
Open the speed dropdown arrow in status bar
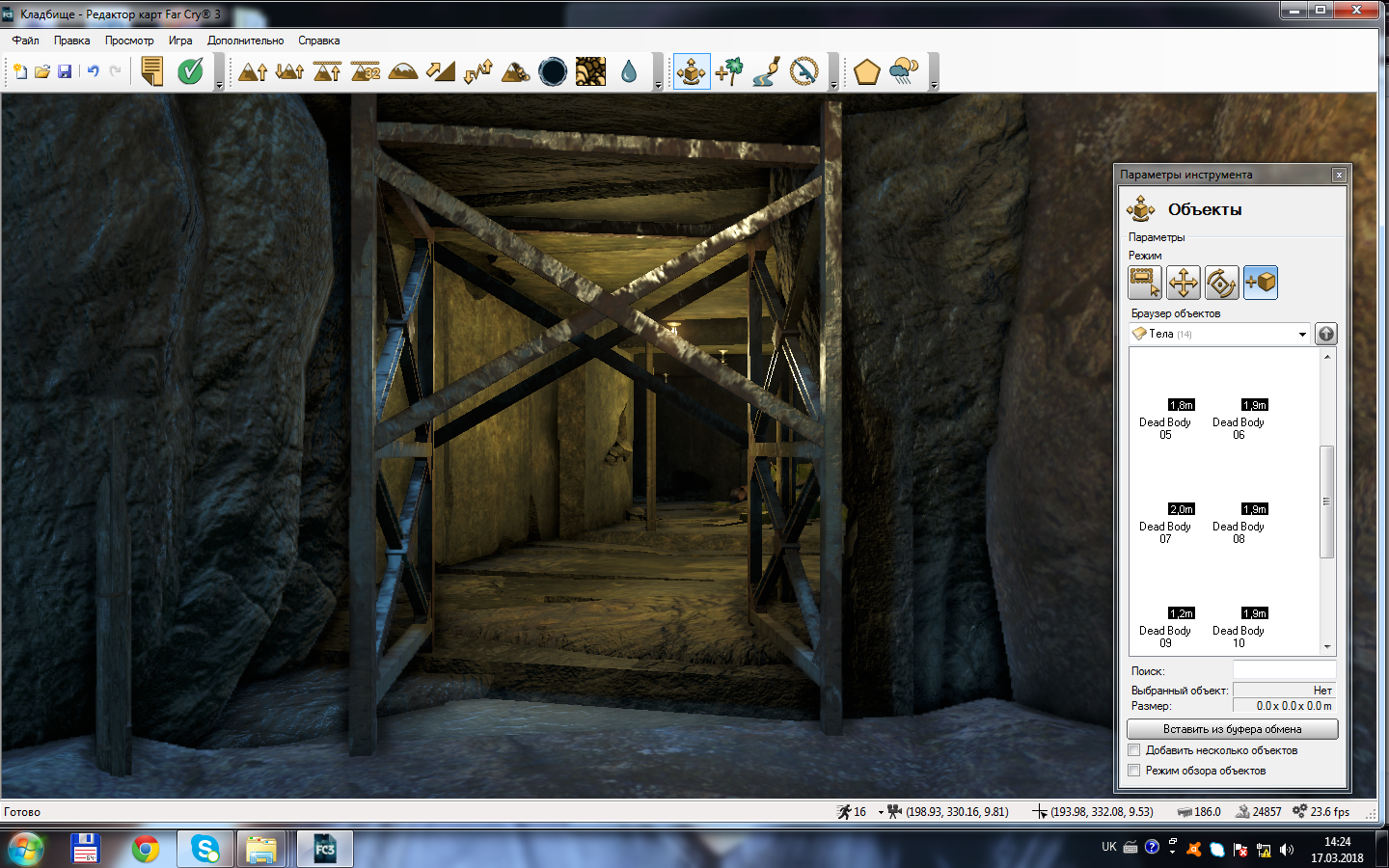pyautogui.click(x=881, y=813)
